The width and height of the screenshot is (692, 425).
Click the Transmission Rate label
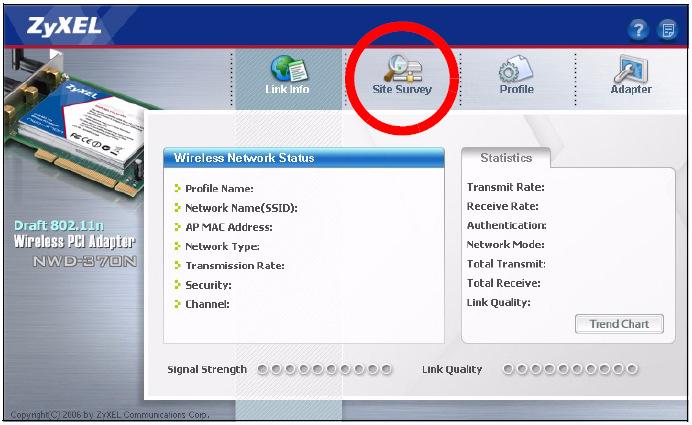(x=235, y=266)
